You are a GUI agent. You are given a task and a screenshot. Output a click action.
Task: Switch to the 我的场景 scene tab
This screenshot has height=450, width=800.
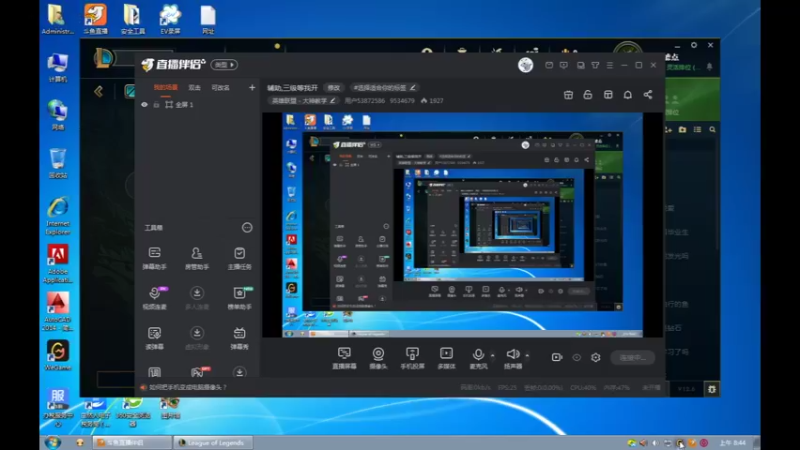[x=165, y=88]
